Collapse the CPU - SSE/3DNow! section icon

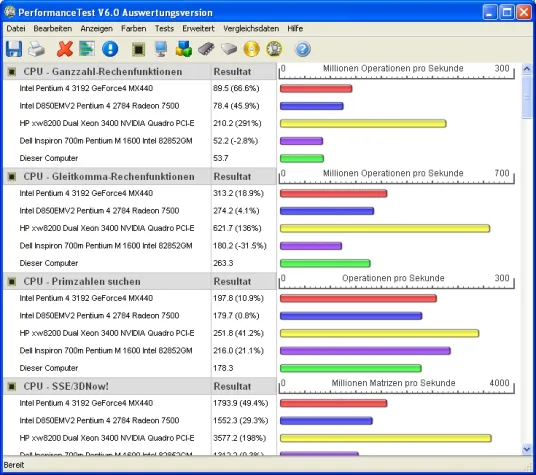(x=12, y=386)
